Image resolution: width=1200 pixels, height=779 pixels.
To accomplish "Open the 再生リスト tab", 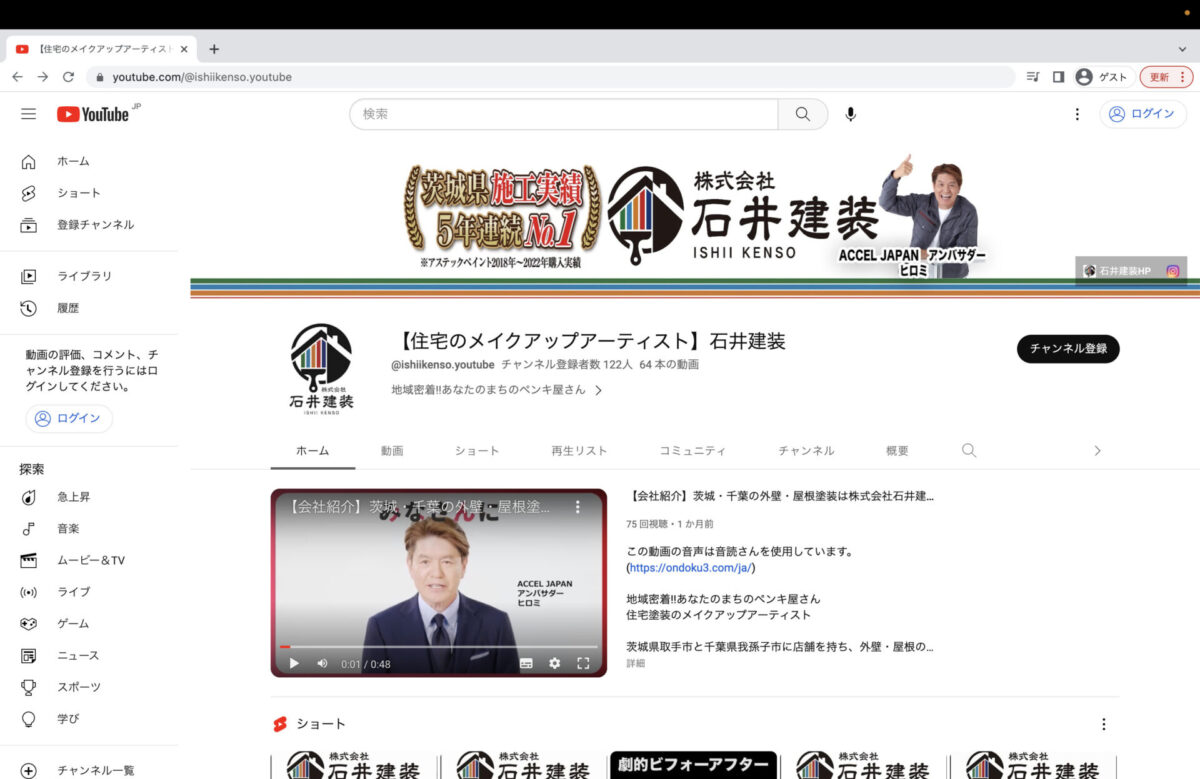I will tap(579, 451).
